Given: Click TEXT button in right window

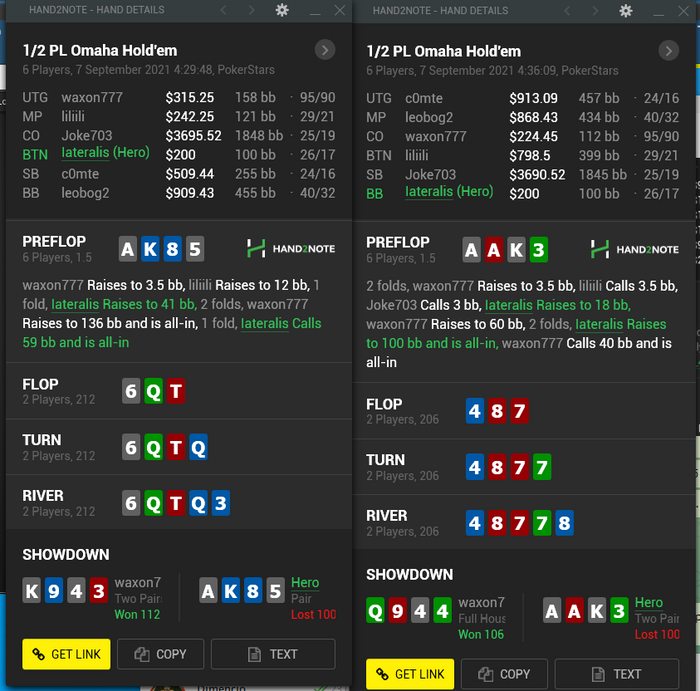Looking at the screenshot, I should (x=617, y=674).
